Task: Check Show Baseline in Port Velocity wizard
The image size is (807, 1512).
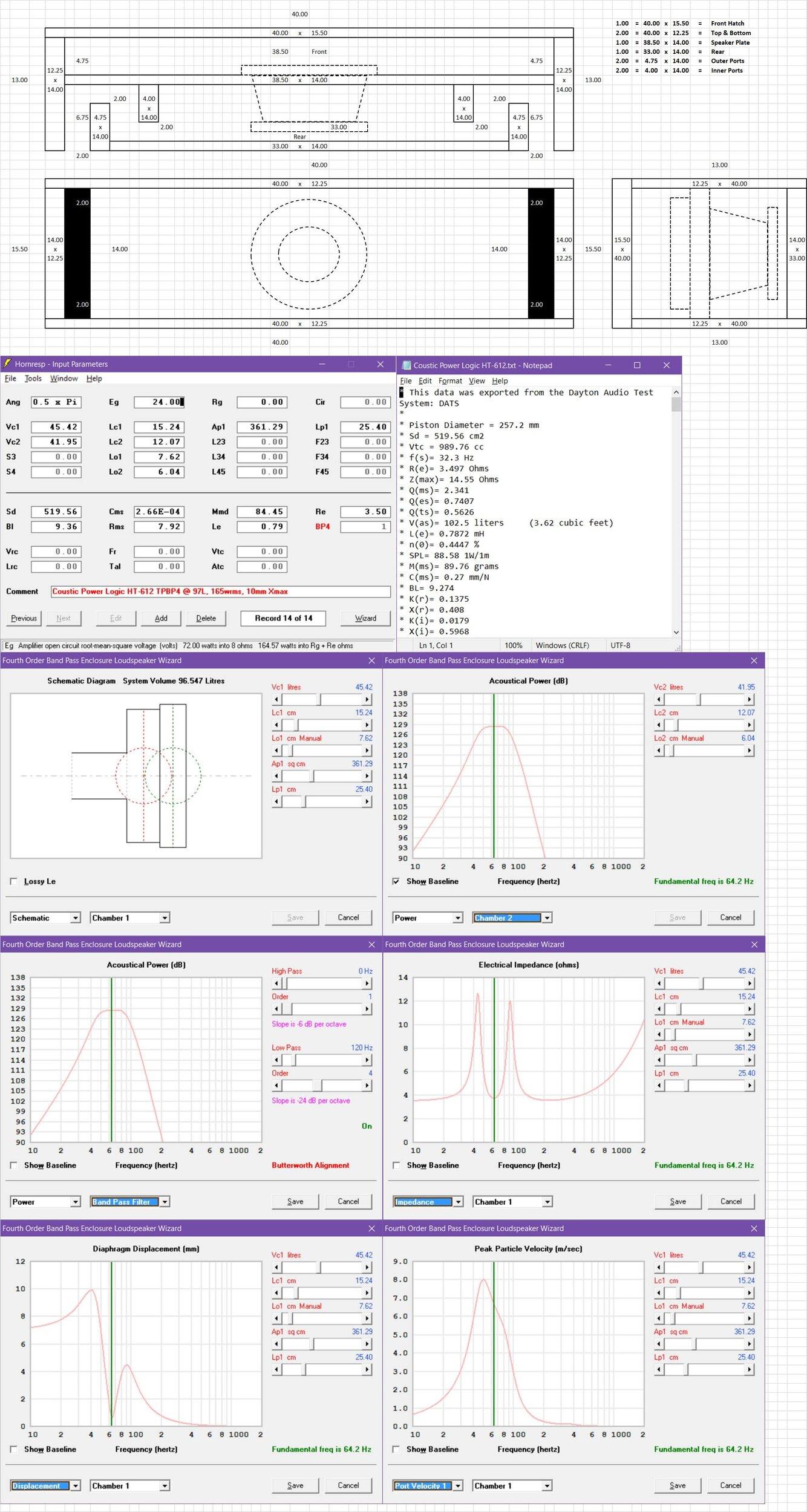Action: [x=396, y=1449]
